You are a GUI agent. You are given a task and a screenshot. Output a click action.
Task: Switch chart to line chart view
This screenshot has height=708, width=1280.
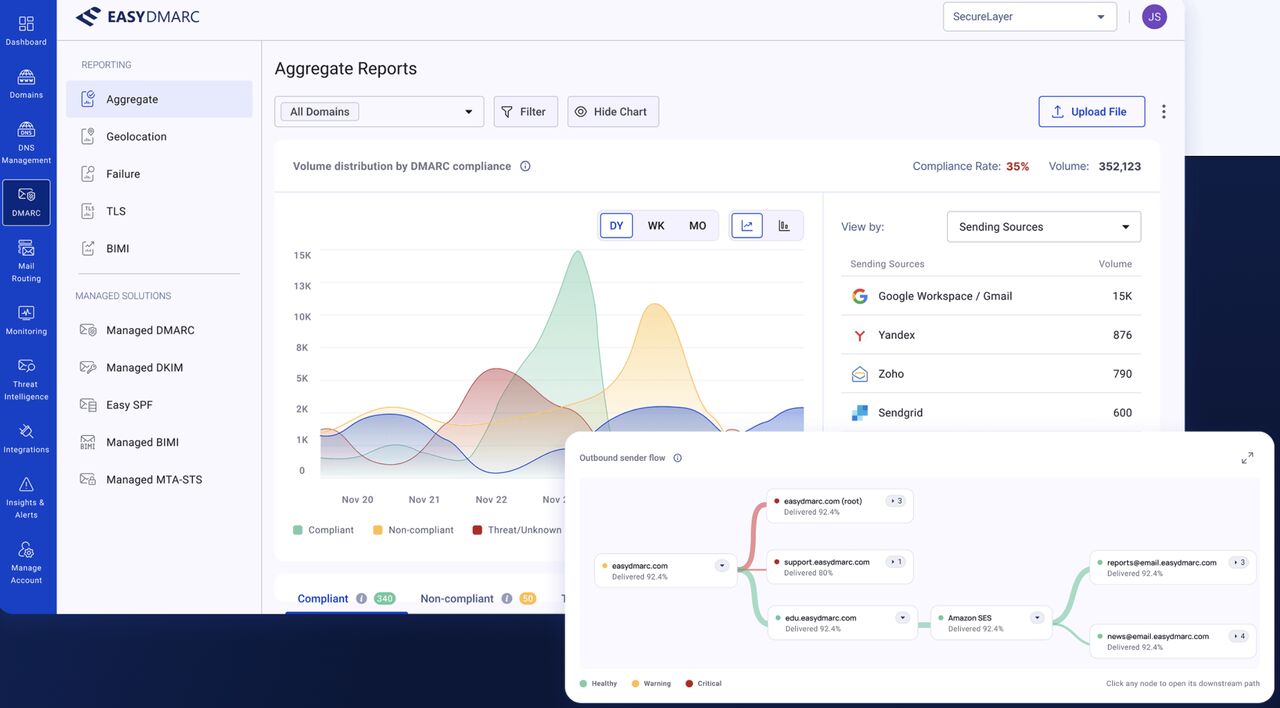point(747,226)
